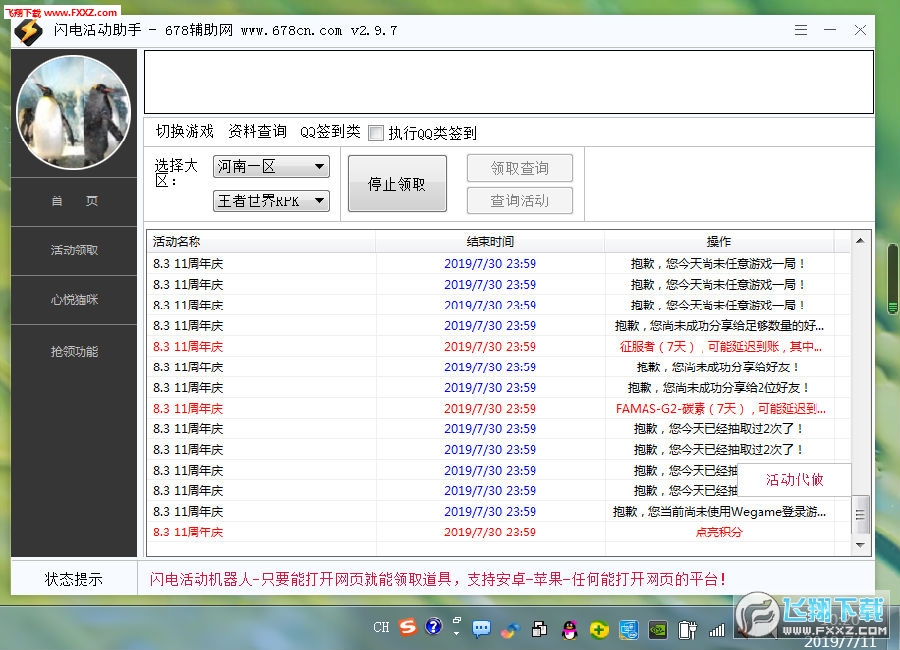Enable the 执行QQ类签到 checkbox

click(376, 133)
